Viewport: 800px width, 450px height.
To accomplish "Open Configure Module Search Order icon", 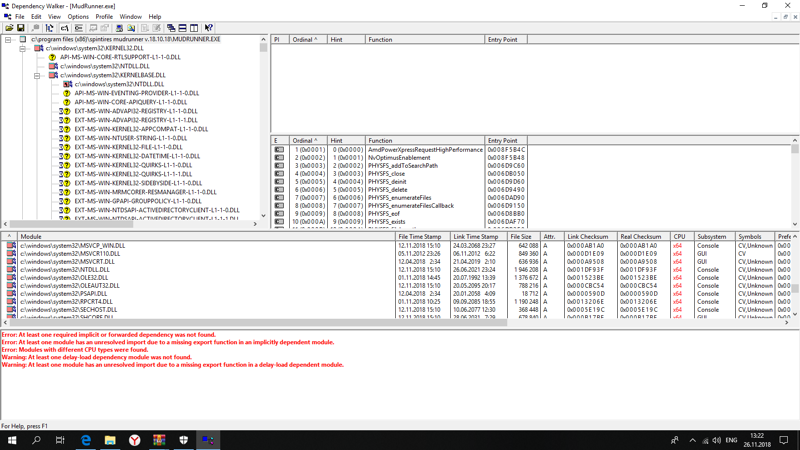I will pos(131,28).
